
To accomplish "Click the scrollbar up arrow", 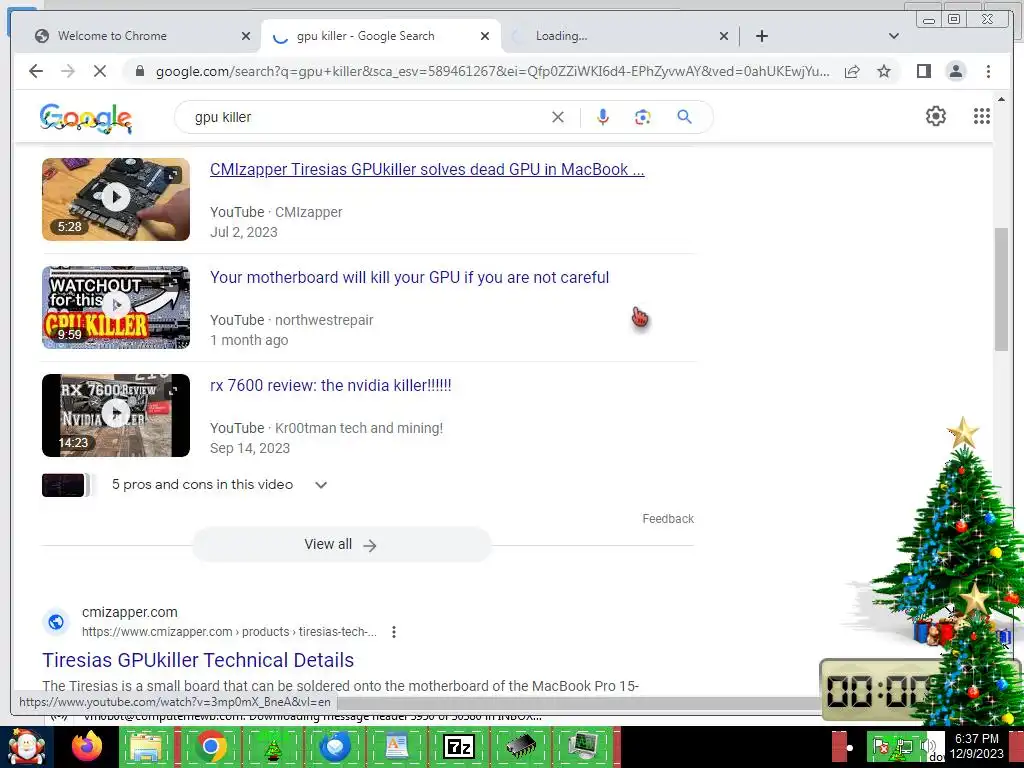I will [x=1001, y=99].
